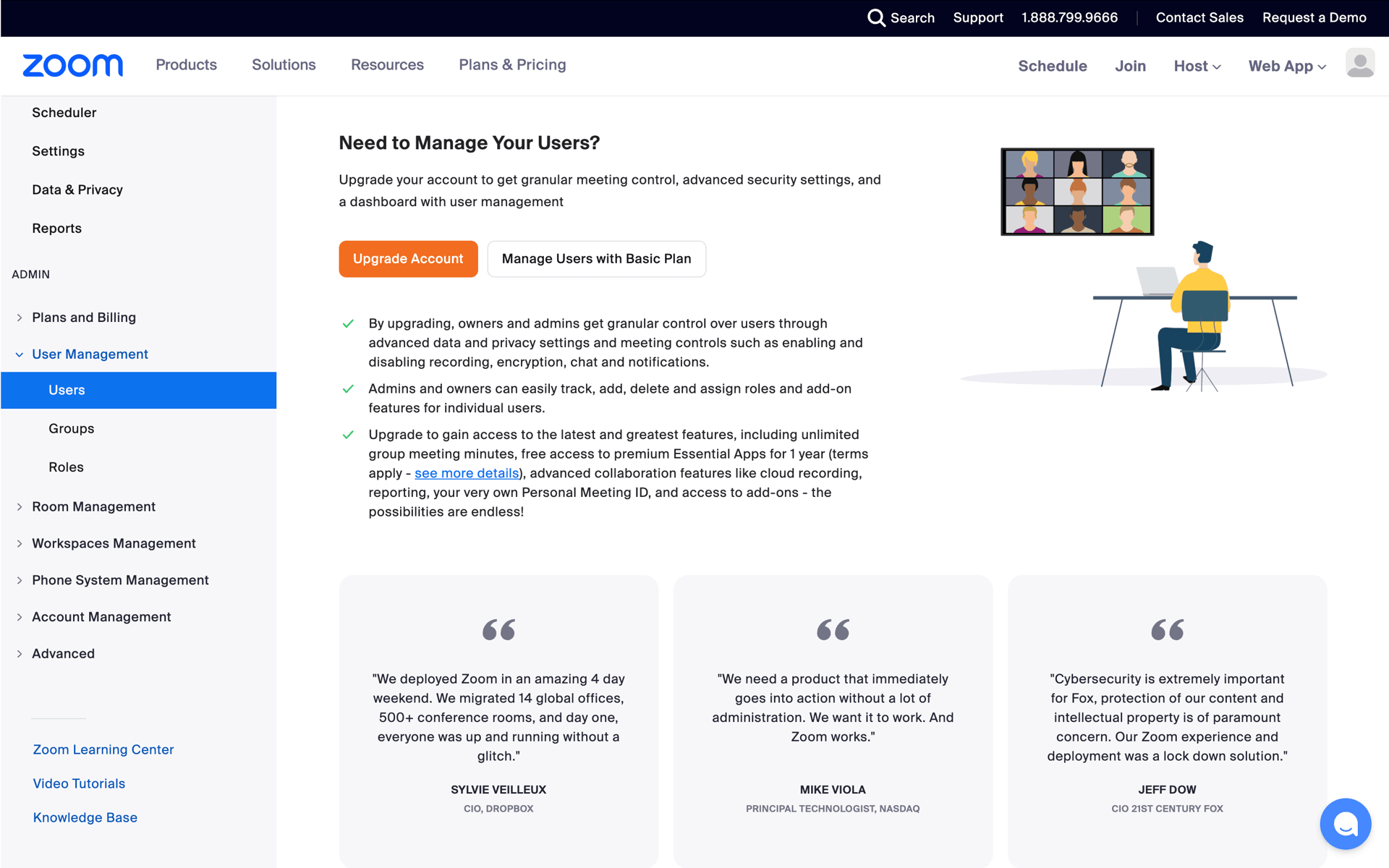Image resolution: width=1389 pixels, height=868 pixels.
Task: Click Support in the top bar
Action: [978, 17]
